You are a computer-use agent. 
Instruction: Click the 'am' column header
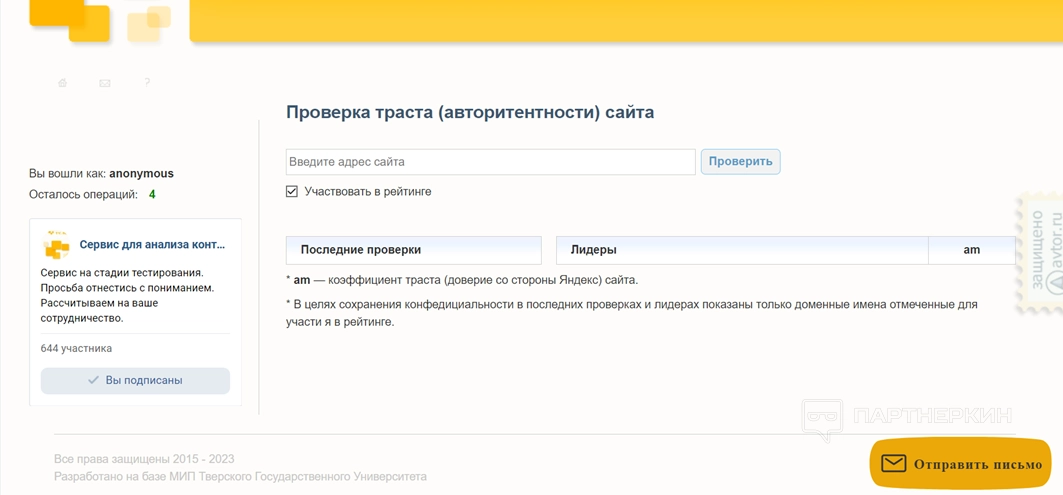971,250
